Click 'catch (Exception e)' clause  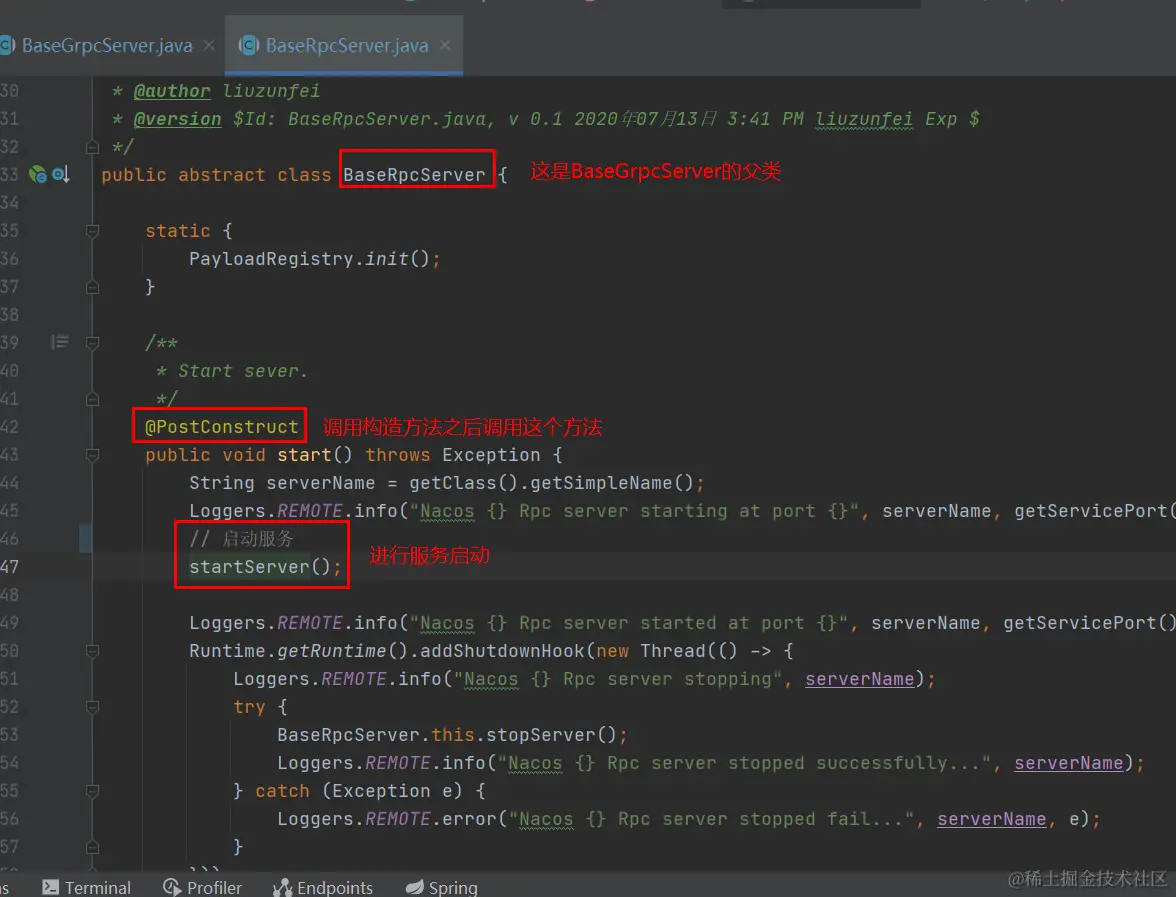[x=359, y=791]
